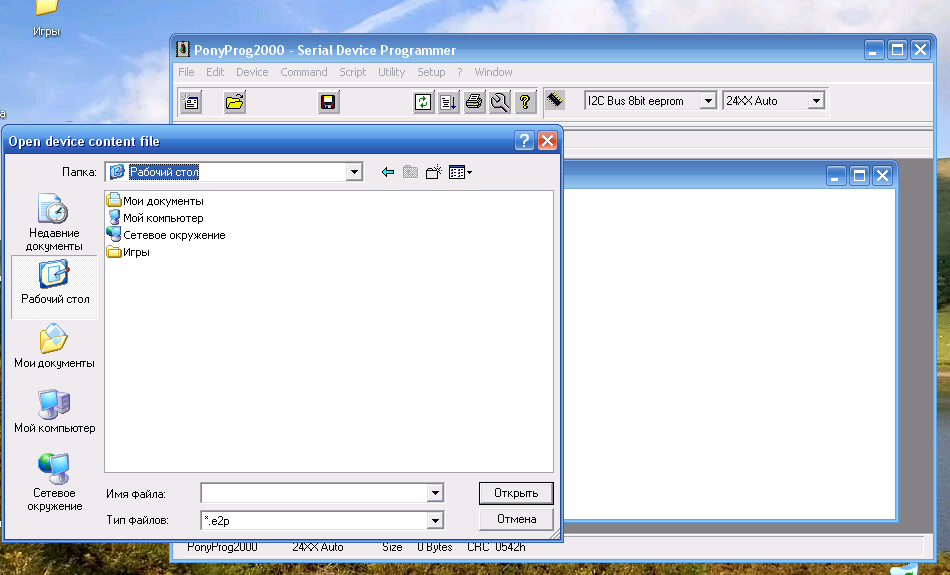This screenshot has width=950, height=575.
Task: Select Мой компьютер in places sidebar
Action: tap(55, 411)
